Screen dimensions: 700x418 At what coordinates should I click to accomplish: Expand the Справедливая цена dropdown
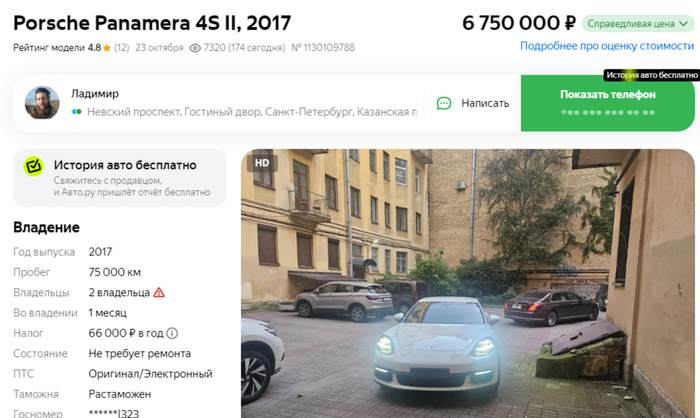click(638, 24)
